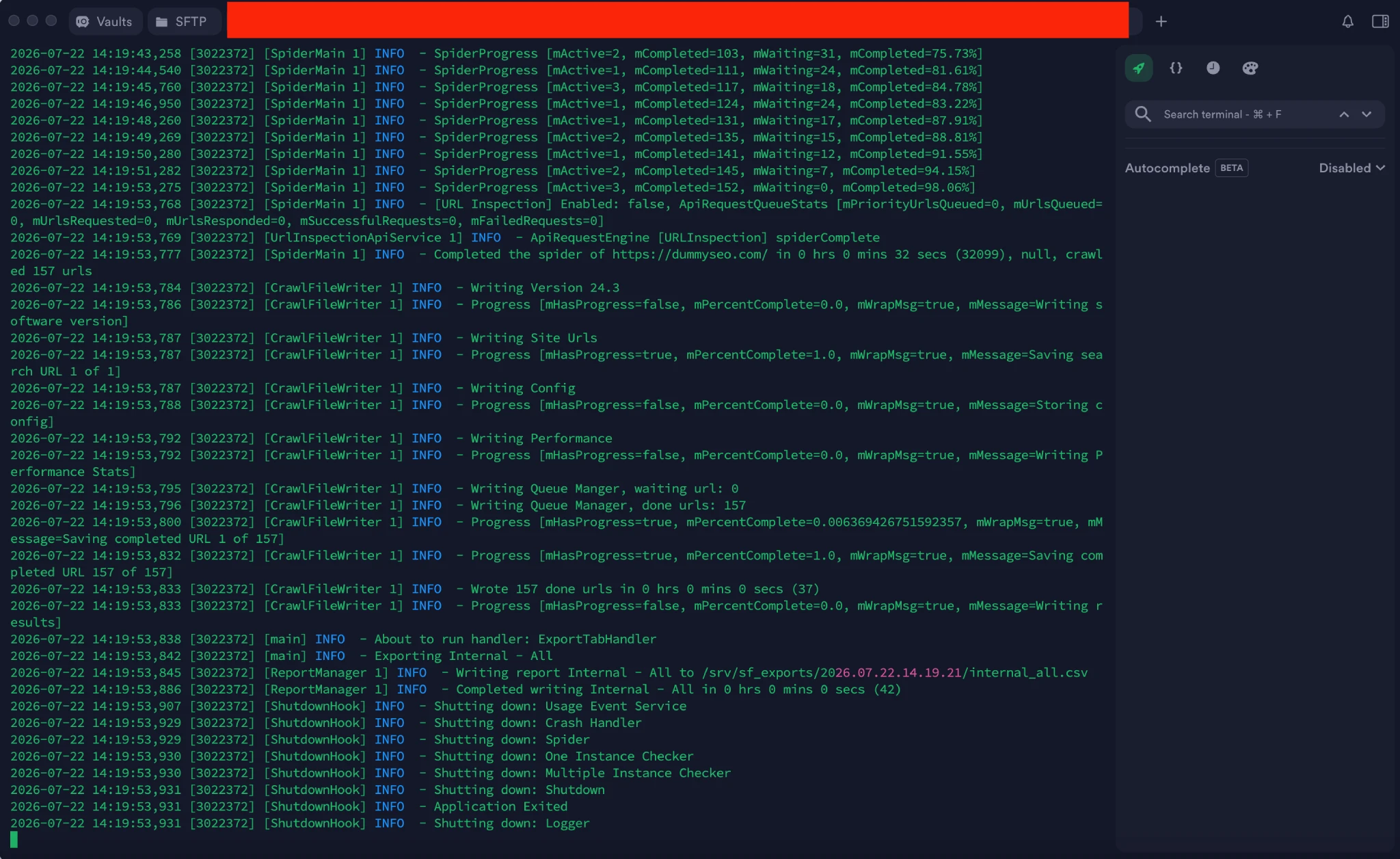Click 'ExportTabHandler' in the log

[597, 639]
